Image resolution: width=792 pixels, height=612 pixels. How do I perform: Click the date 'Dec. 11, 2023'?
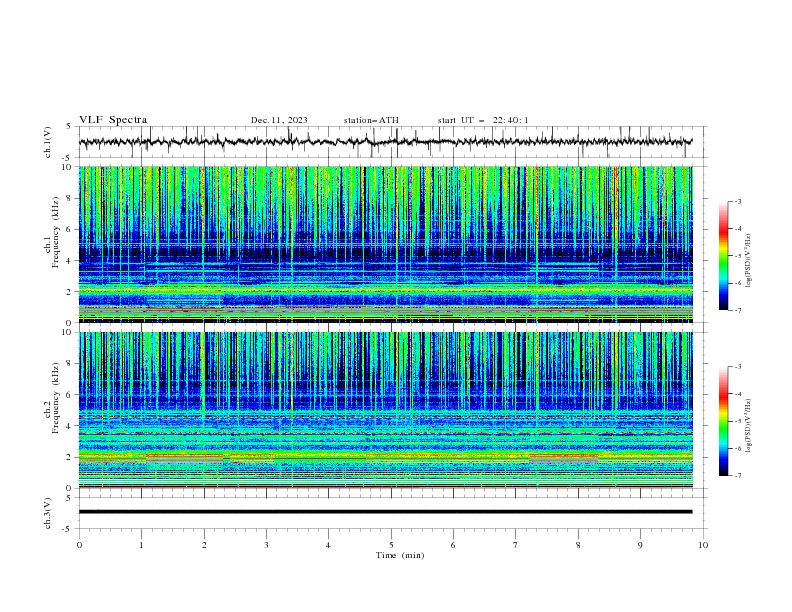tap(279, 120)
